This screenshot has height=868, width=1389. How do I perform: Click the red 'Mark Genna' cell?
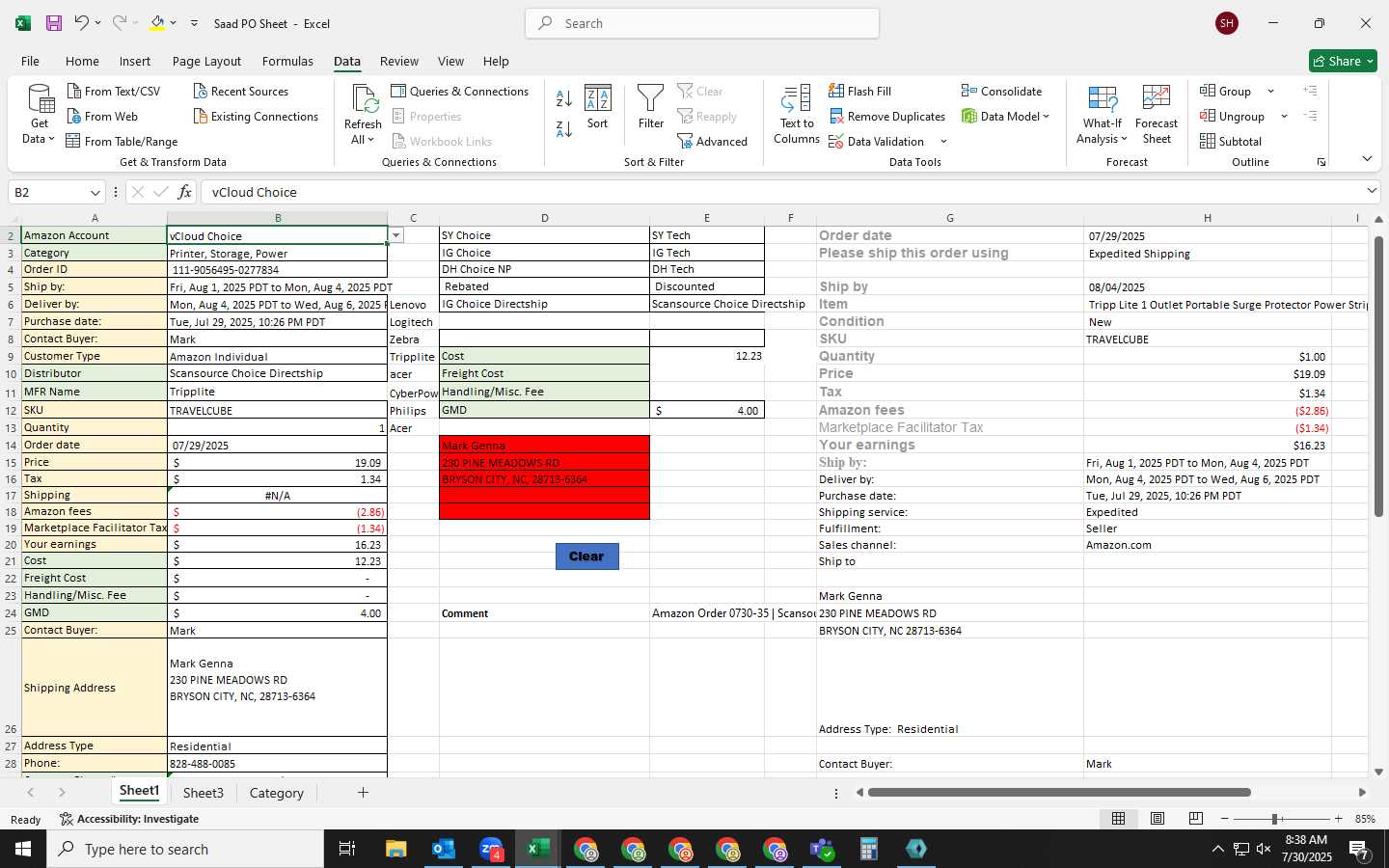[544, 446]
